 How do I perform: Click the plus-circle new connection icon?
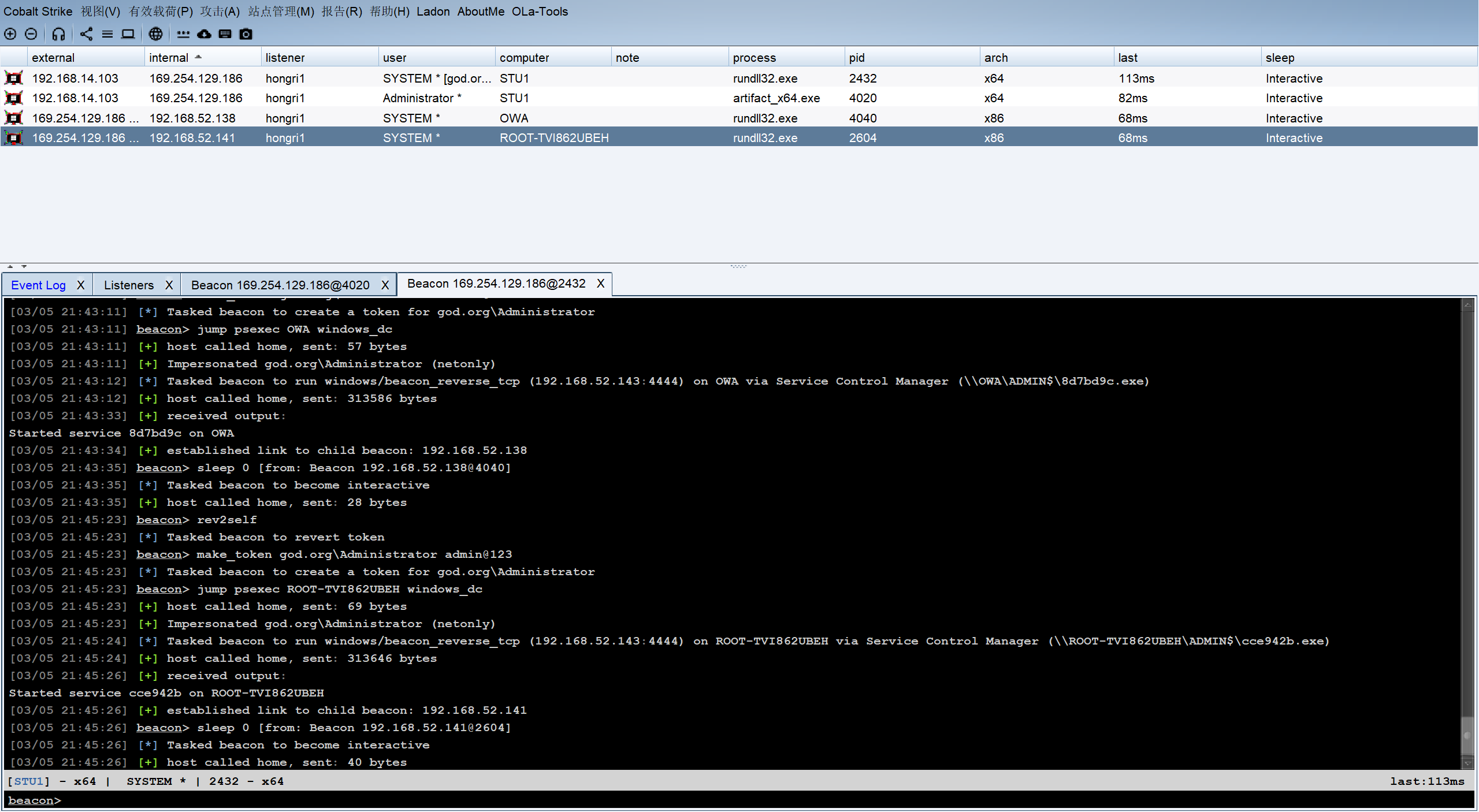pos(10,34)
